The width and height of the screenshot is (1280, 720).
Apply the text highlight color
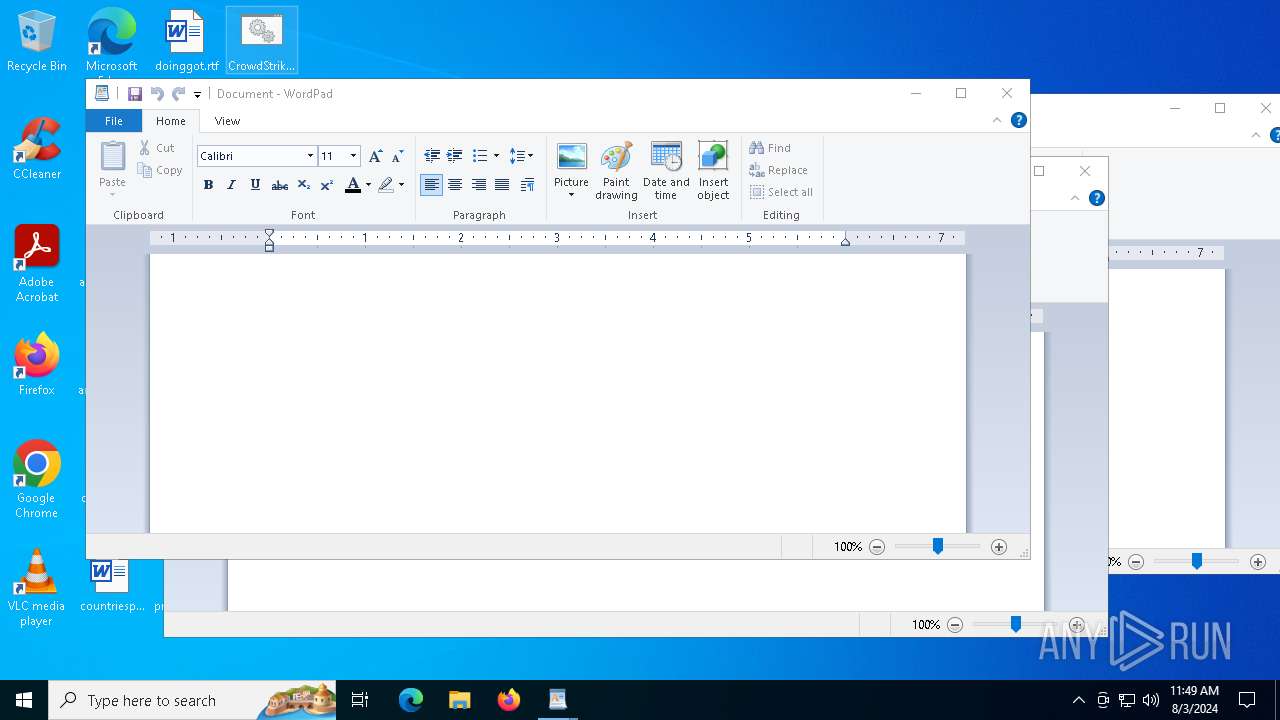(x=386, y=185)
